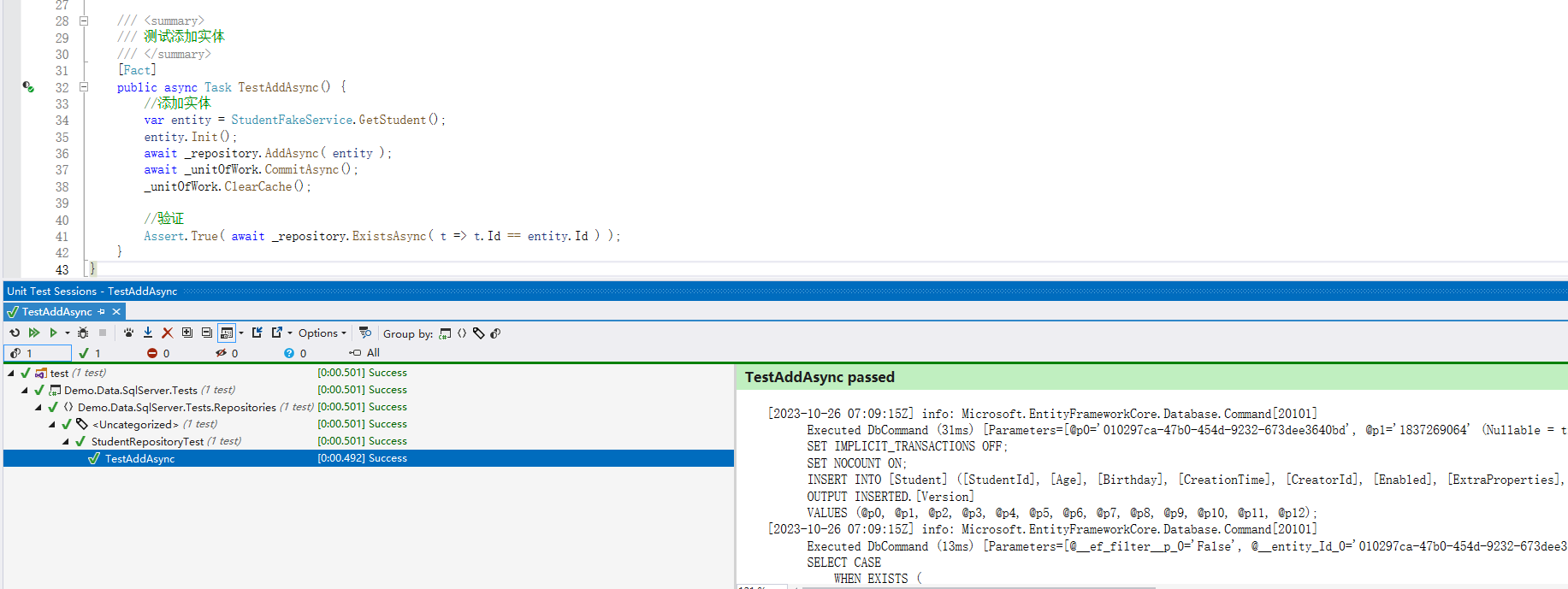Close the TestAddAsync session tab
This screenshot has height=589, width=1568.
click(x=116, y=312)
